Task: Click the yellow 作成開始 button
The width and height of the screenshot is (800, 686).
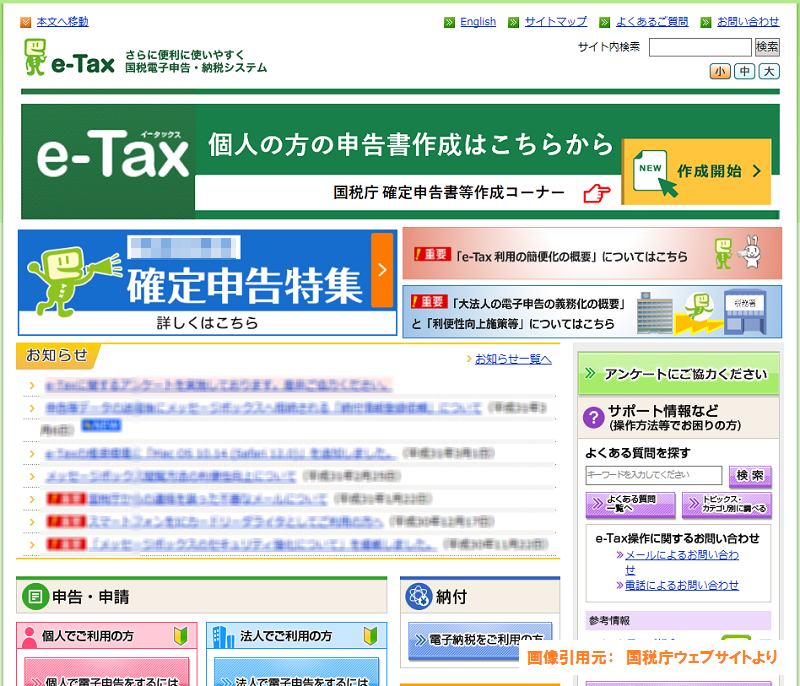Action: [696, 172]
